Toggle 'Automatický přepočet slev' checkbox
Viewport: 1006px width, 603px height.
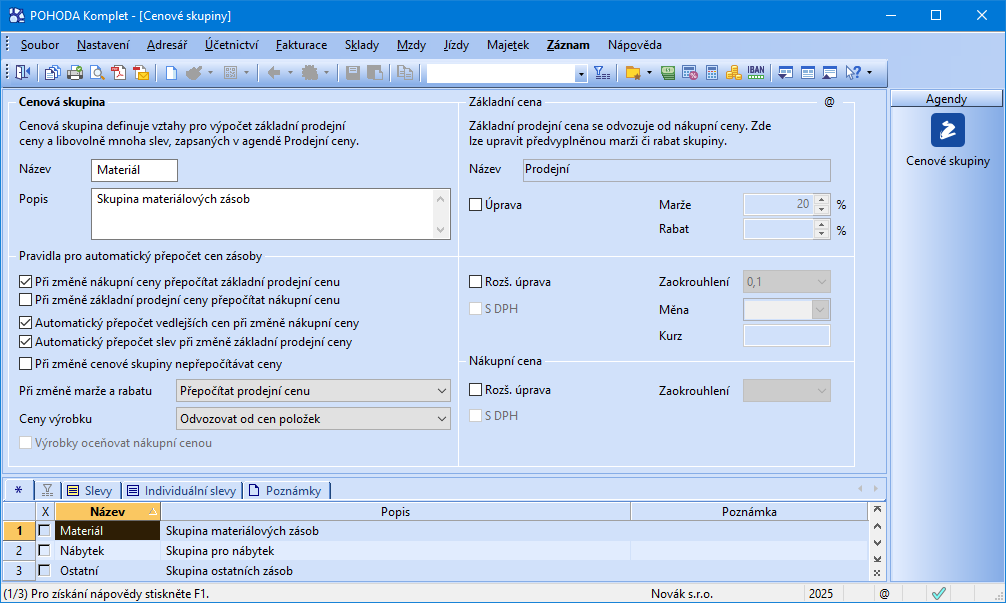26,342
